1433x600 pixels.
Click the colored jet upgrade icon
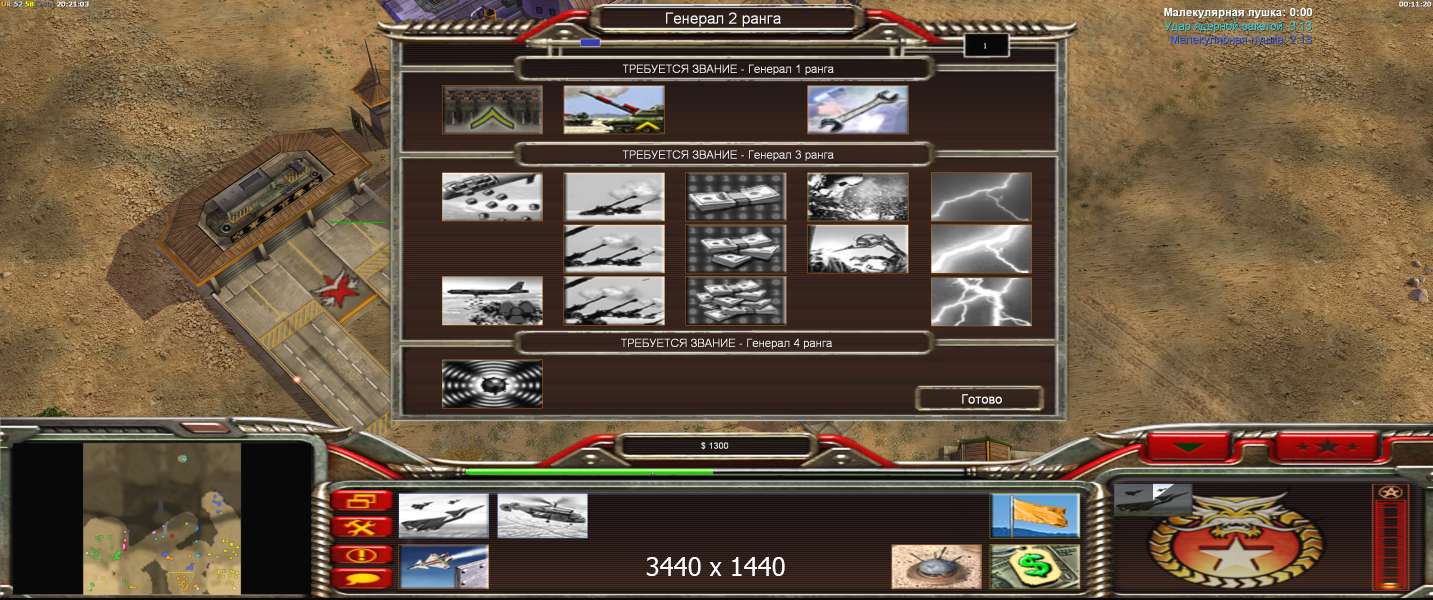tap(443, 566)
